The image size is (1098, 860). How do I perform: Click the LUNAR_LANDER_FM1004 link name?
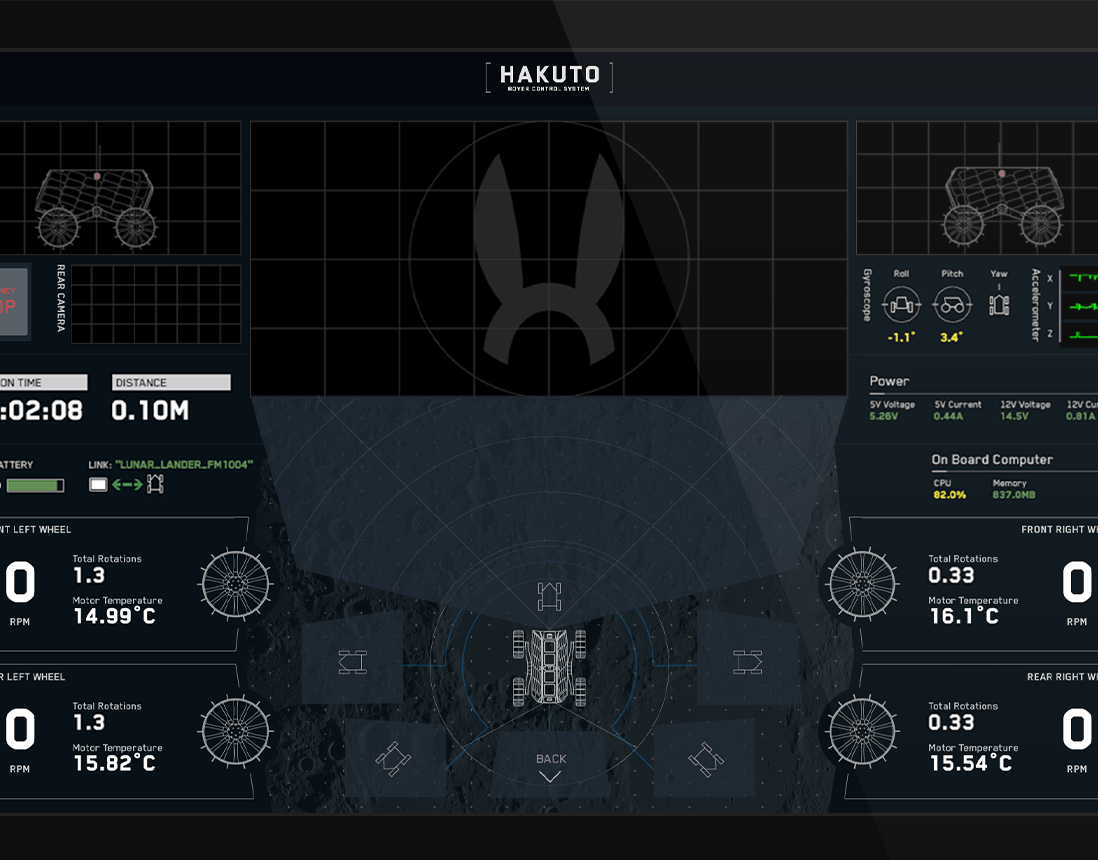click(184, 464)
